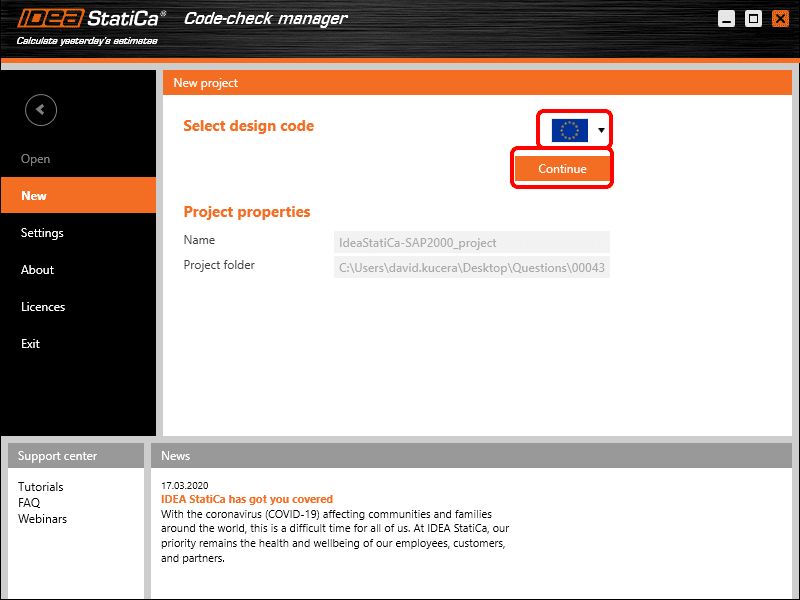The width and height of the screenshot is (800, 600).
Task: Open news headline IDEA StatiCa has got you covered
Action: tap(247, 499)
